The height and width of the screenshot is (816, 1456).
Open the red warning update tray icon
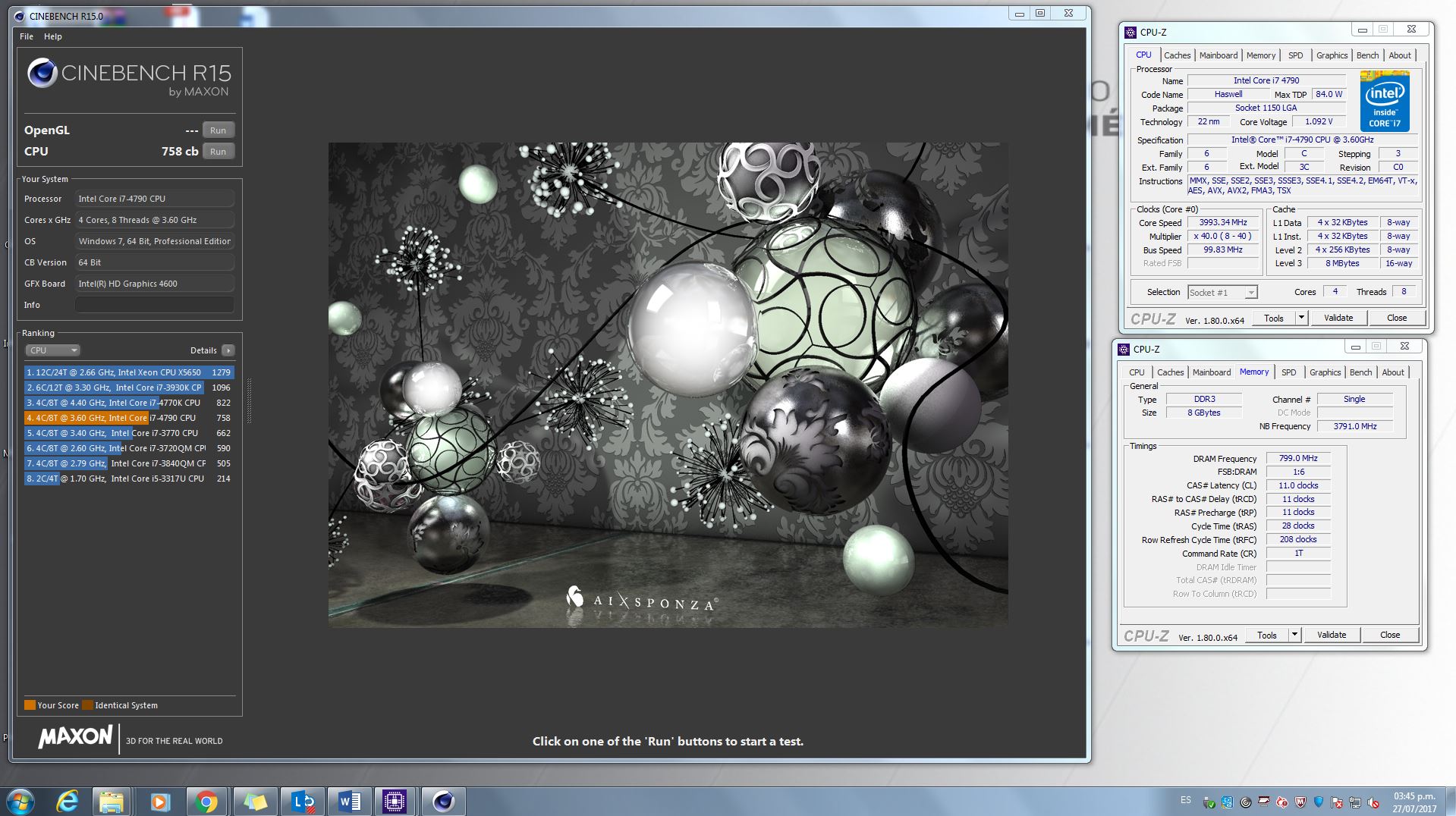(x=1282, y=802)
